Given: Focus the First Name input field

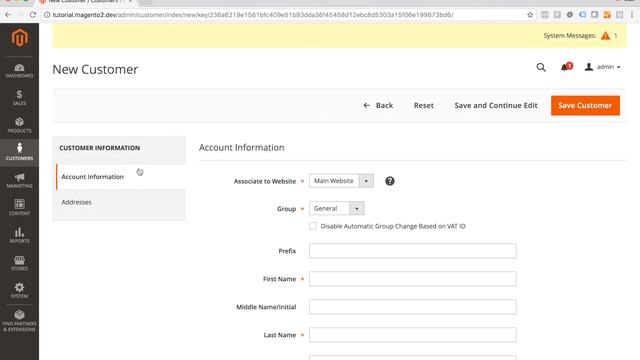Looking at the screenshot, I should pos(413,279).
